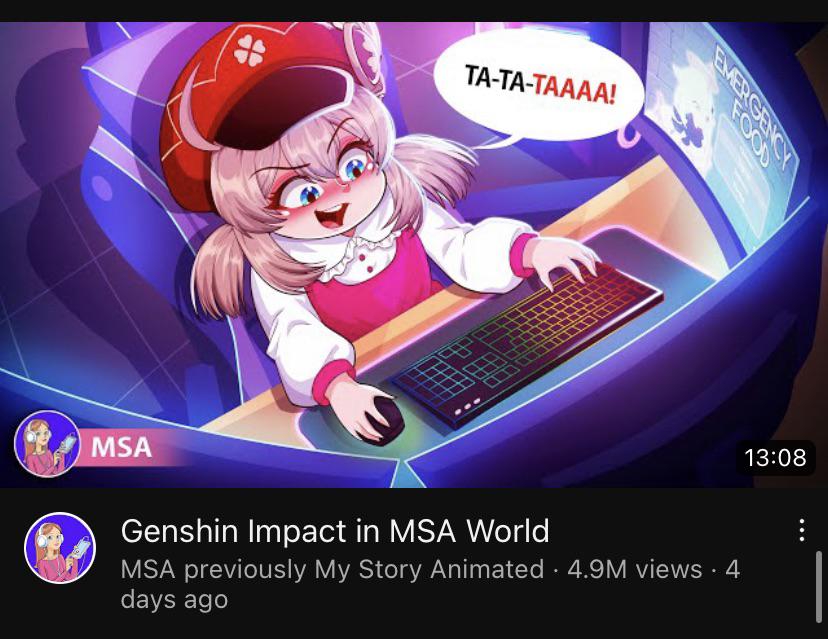The image size is (828, 639).
Task: Click the pink MSA label on the thumbnail
Action: (121, 447)
